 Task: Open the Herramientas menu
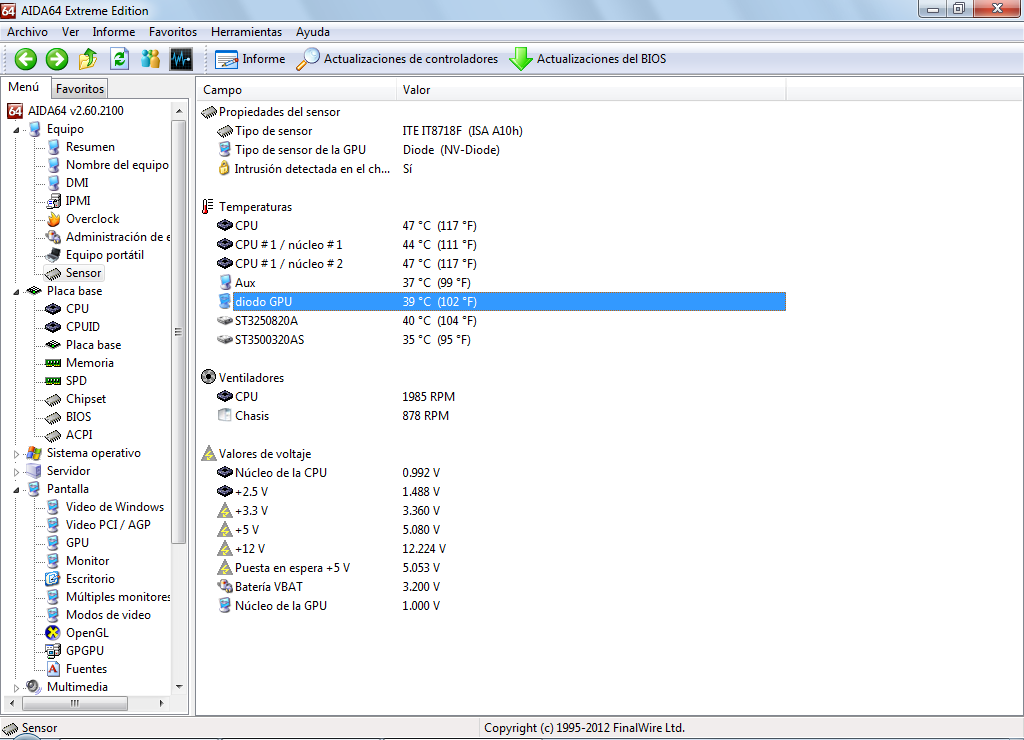tap(246, 32)
